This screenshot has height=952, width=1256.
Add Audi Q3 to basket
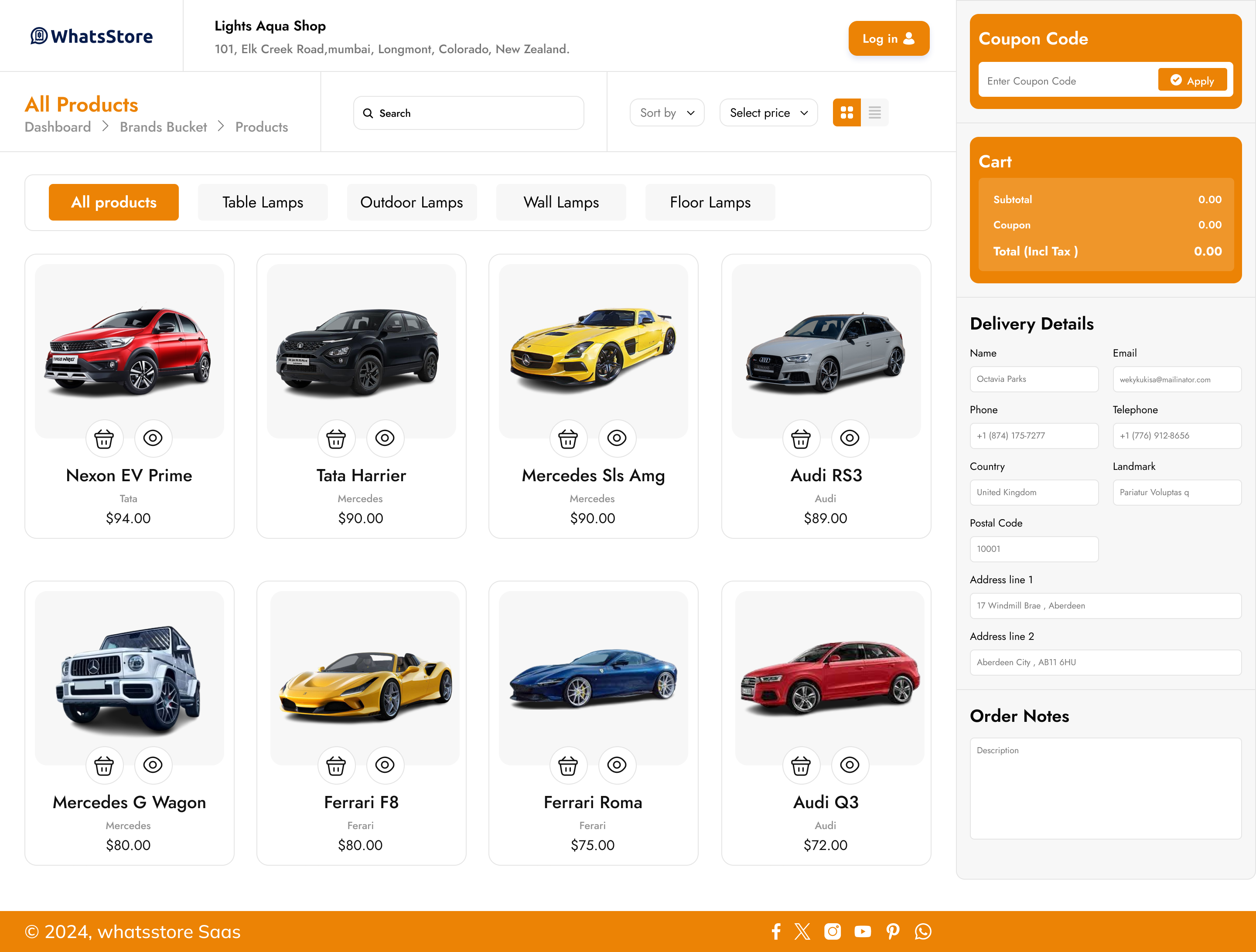click(801, 765)
